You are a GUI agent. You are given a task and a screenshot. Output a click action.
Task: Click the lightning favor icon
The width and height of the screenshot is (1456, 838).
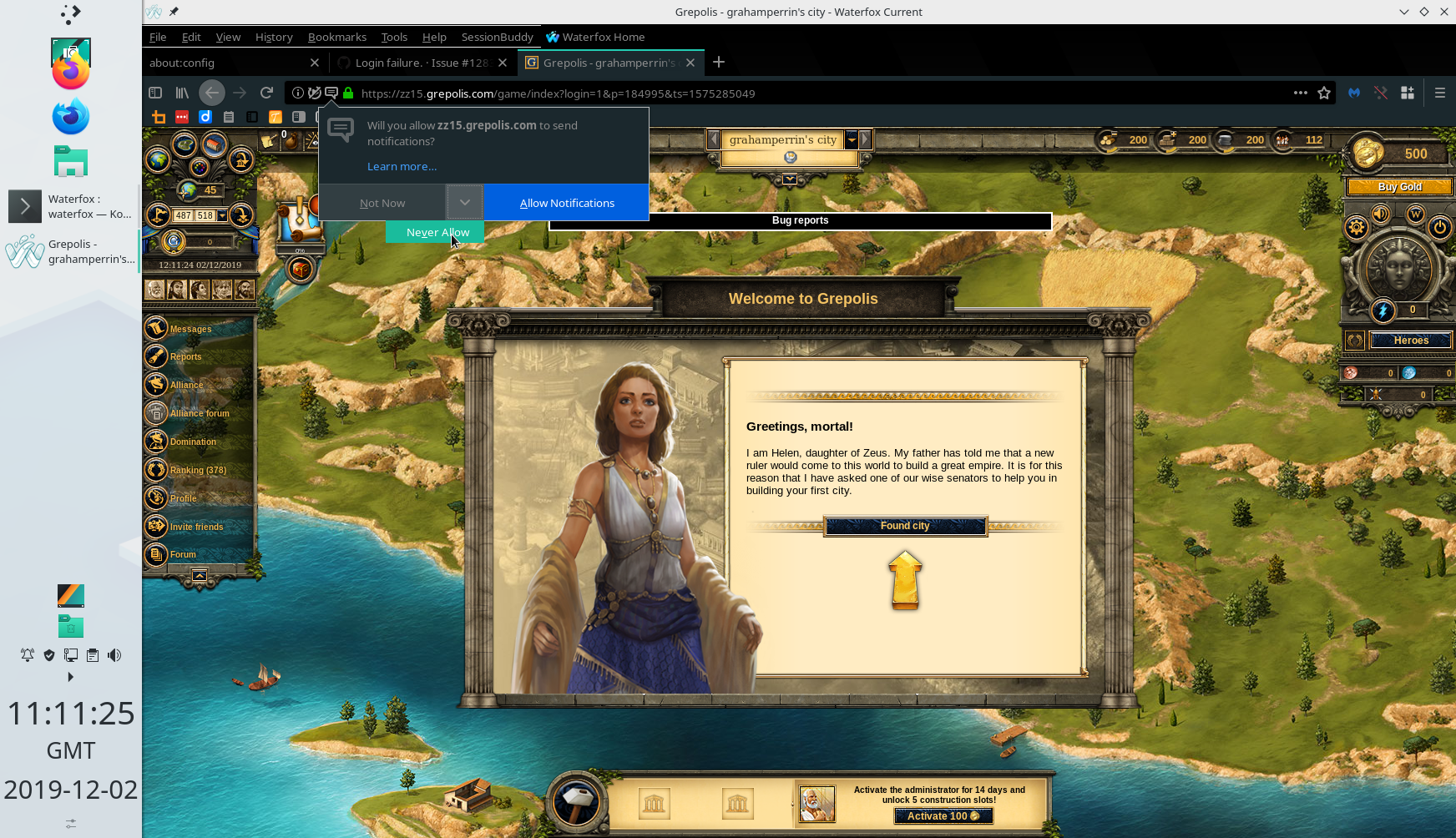[1383, 310]
